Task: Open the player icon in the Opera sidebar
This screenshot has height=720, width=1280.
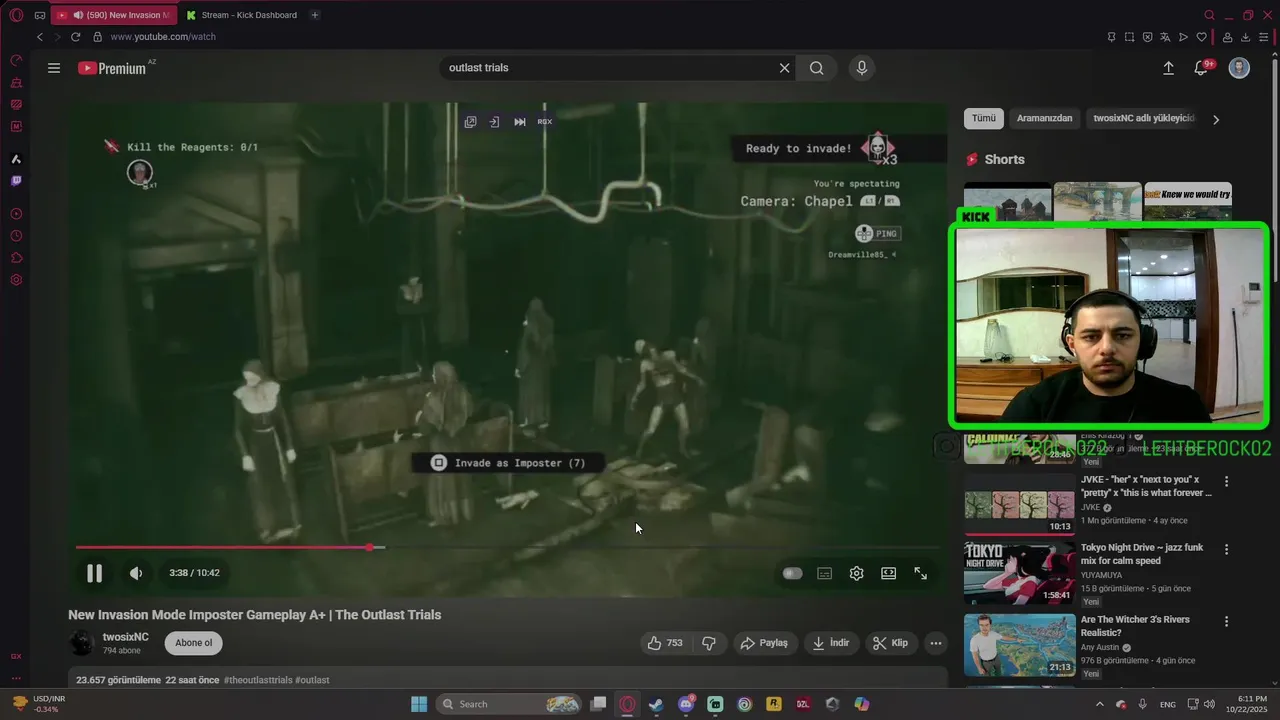Action: coord(16,214)
